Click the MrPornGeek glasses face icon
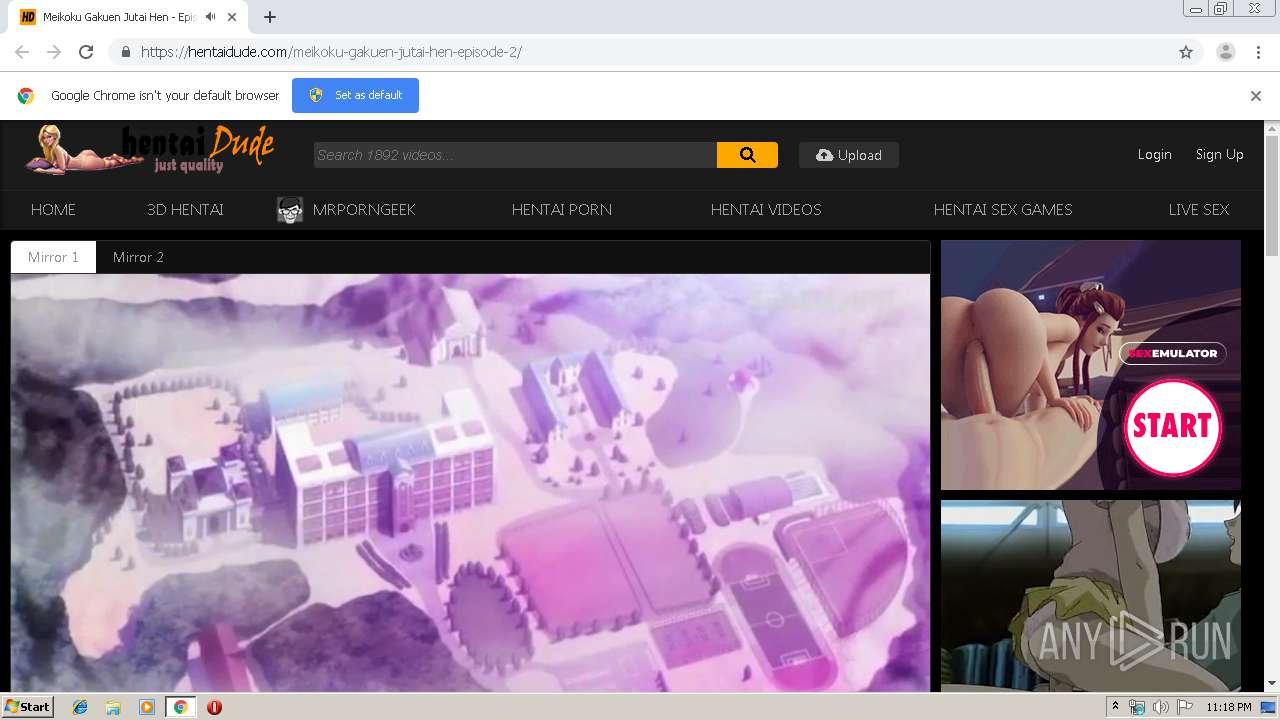The width and height of the screenshot is (1280, 720). point(290,209)
